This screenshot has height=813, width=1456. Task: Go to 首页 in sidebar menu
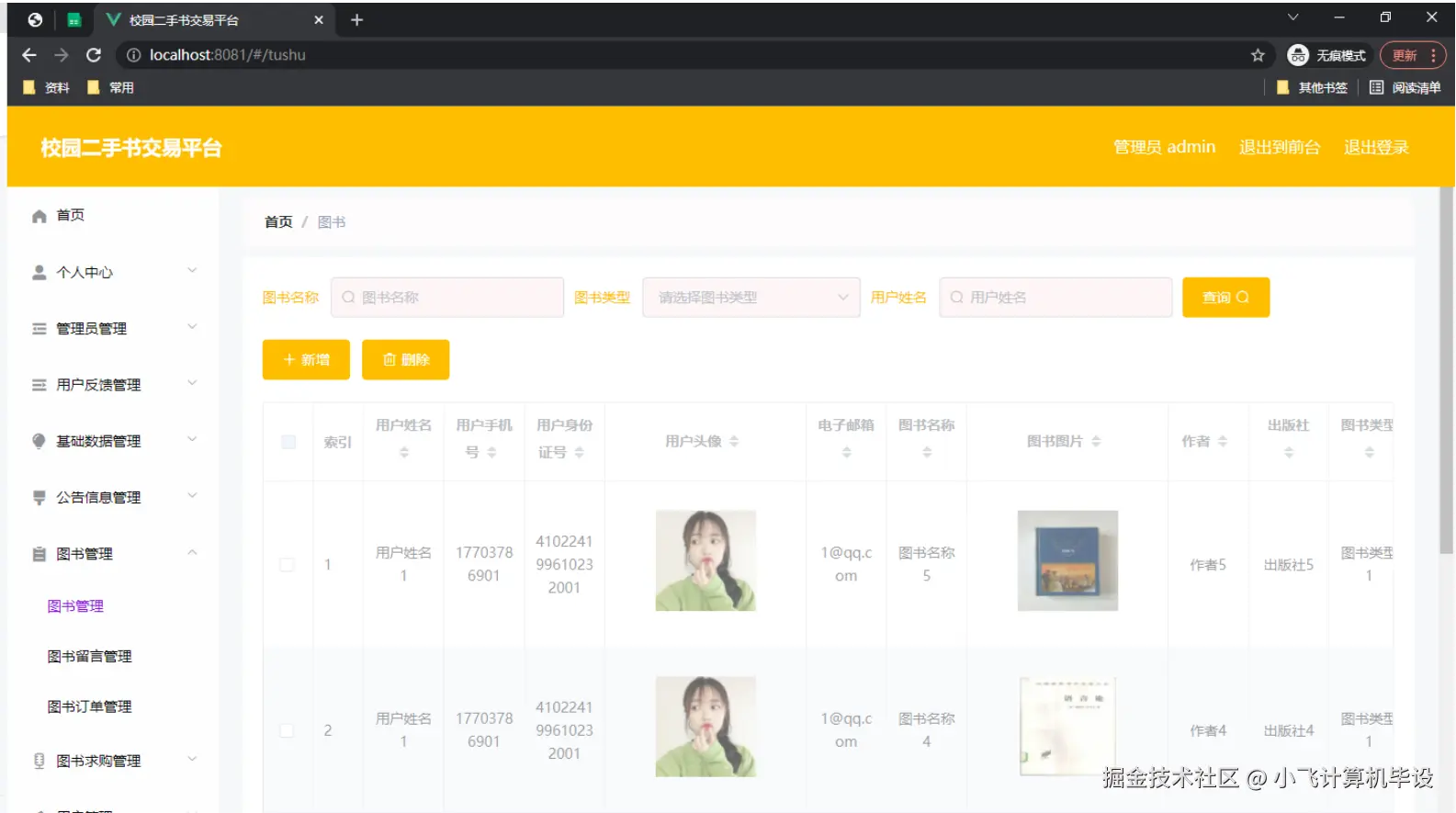(71, 215)
